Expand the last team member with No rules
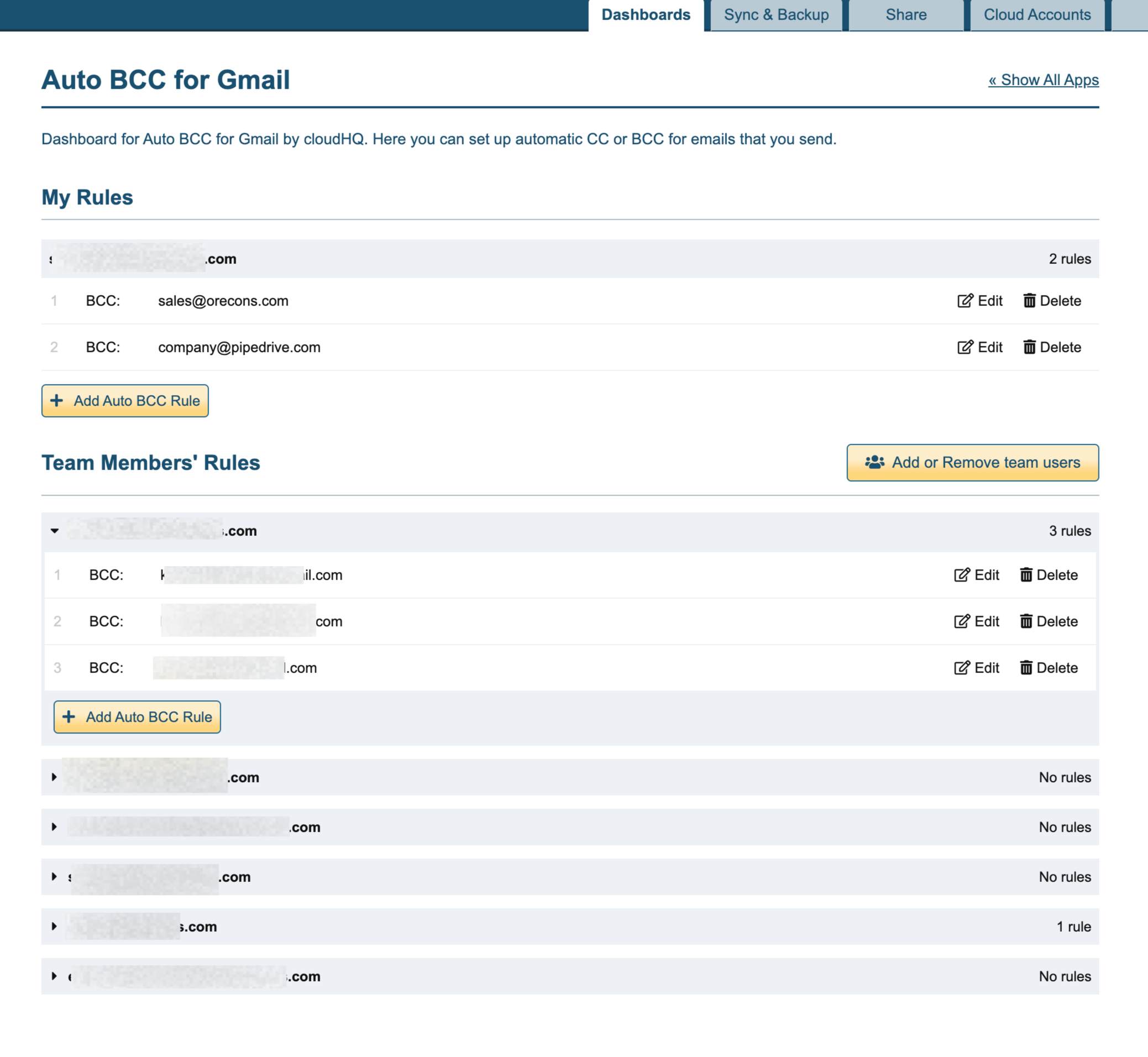1148x1057 pixels. tap(54, 976)
